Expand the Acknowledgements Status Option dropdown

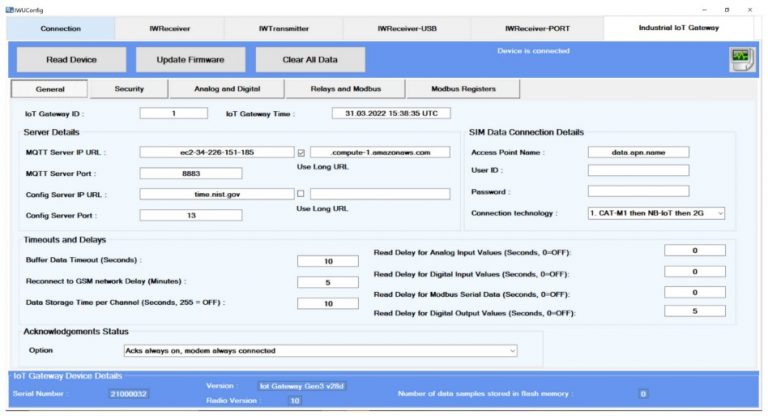tap(320, 351)
